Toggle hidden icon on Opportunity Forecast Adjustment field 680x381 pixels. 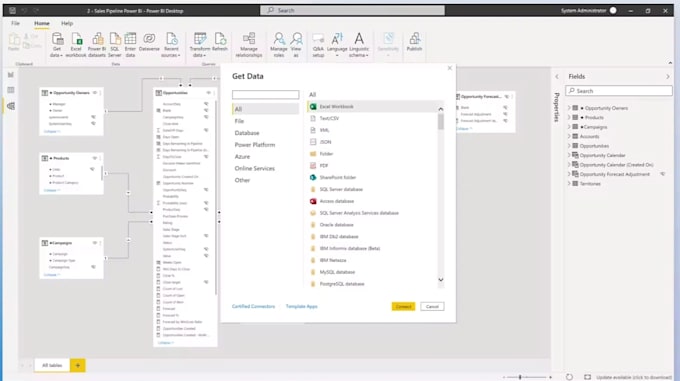coord(663,174)
